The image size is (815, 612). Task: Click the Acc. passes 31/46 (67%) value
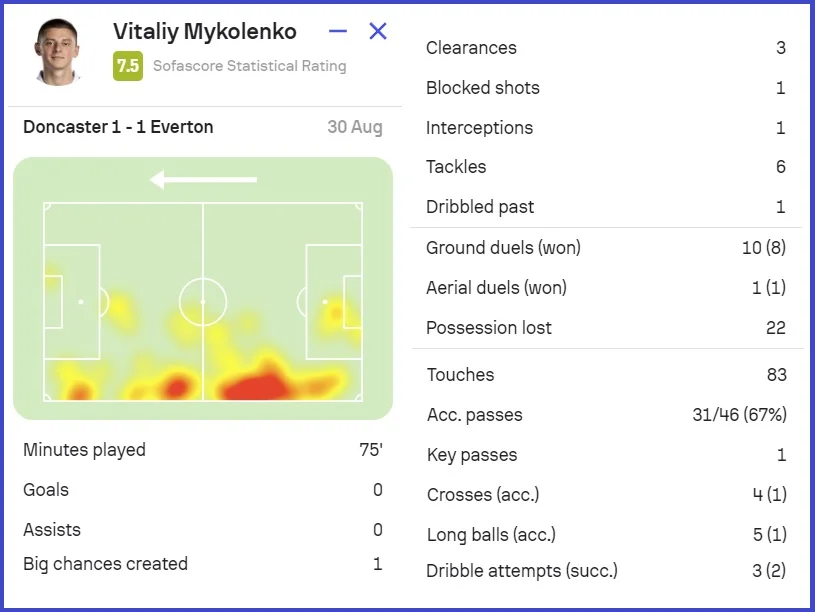[x=739, y=415]
